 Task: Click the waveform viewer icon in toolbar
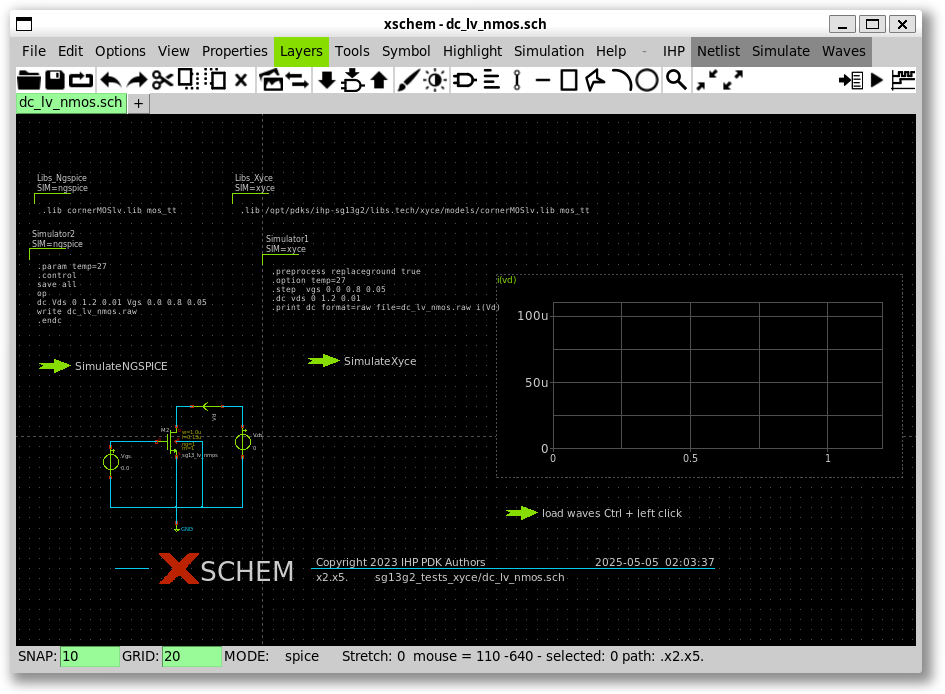tap(903, 80)
